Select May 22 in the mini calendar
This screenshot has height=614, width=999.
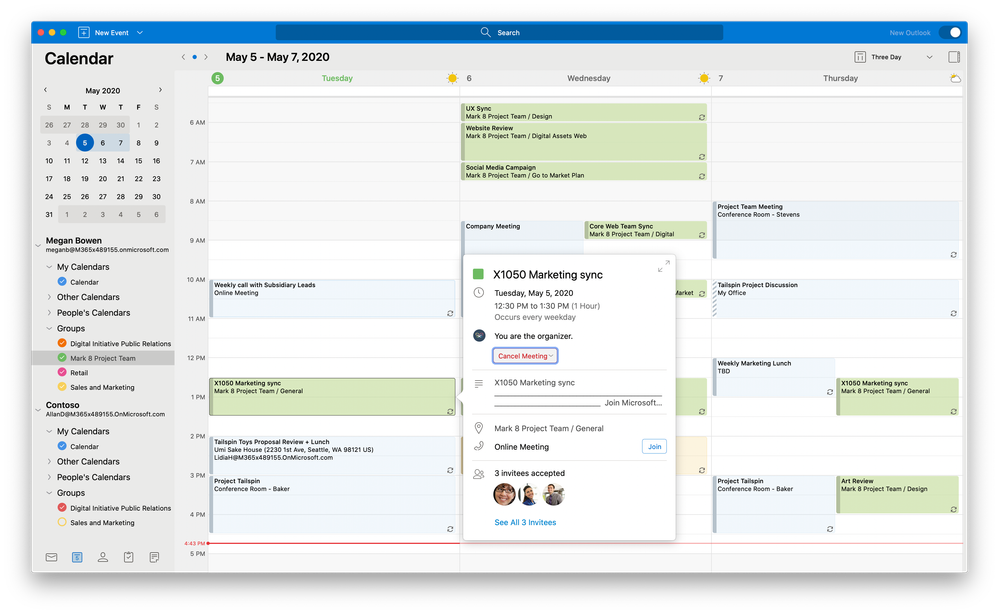point(138,179)
